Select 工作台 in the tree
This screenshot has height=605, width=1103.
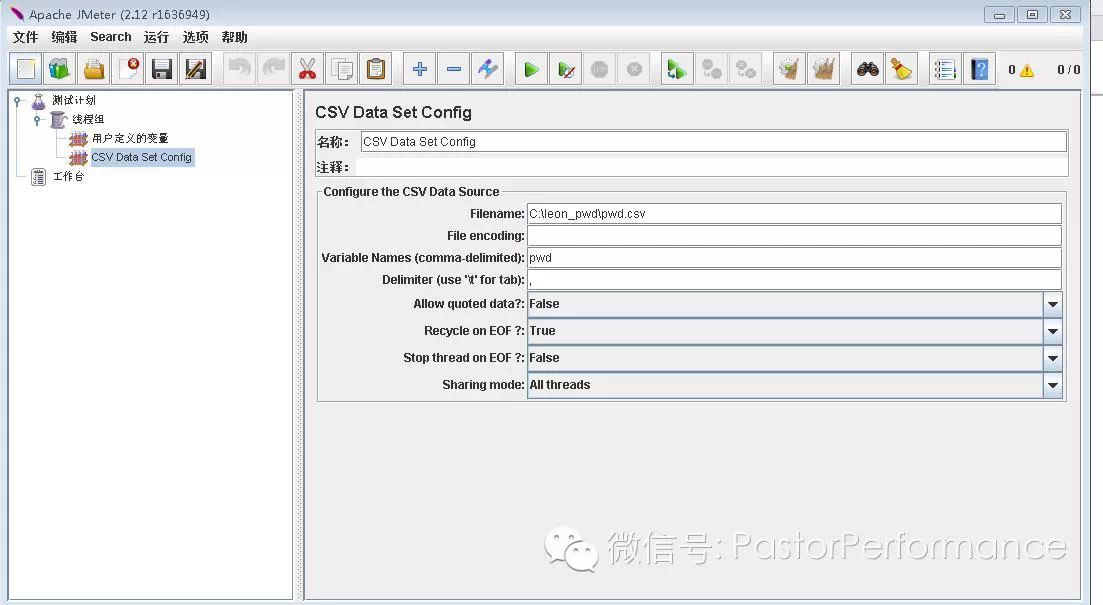[x=69, y=177]
